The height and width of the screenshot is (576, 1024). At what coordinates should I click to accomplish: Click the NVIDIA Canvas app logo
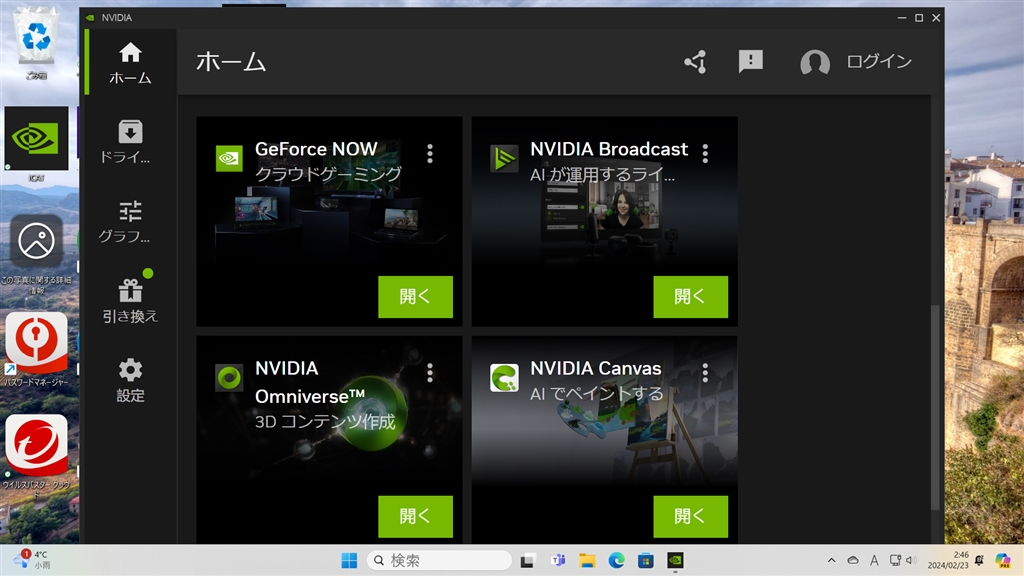[504, 377]
